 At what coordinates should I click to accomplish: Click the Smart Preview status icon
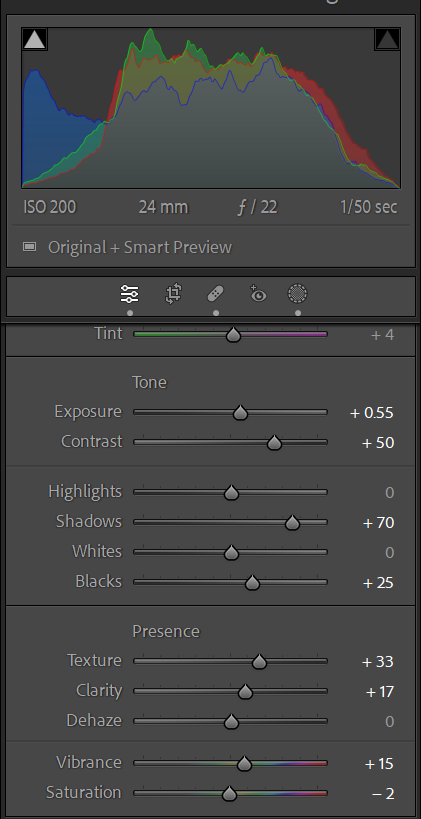[x=30, y=247]
